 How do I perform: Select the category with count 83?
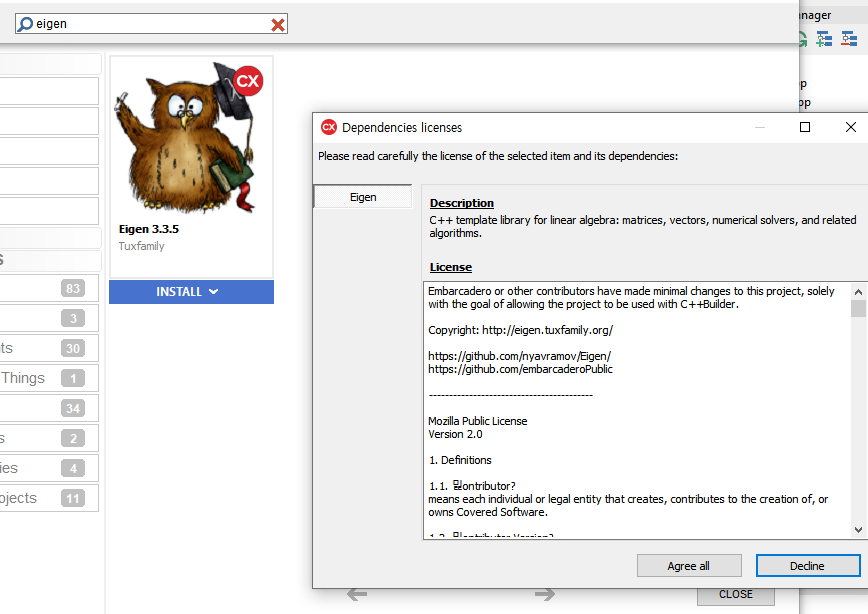tap(49, 288)
